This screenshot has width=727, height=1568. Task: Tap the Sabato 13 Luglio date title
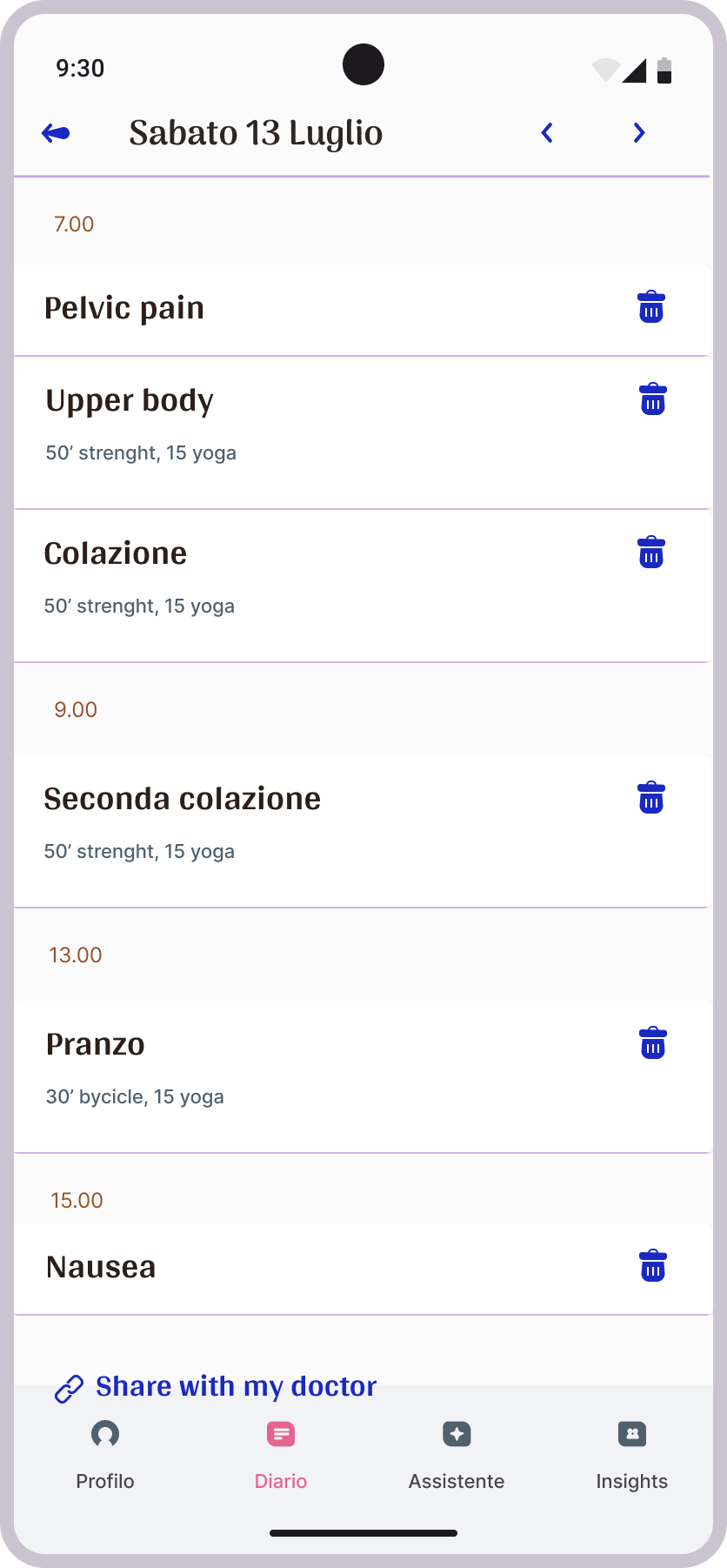click(256, 133)
